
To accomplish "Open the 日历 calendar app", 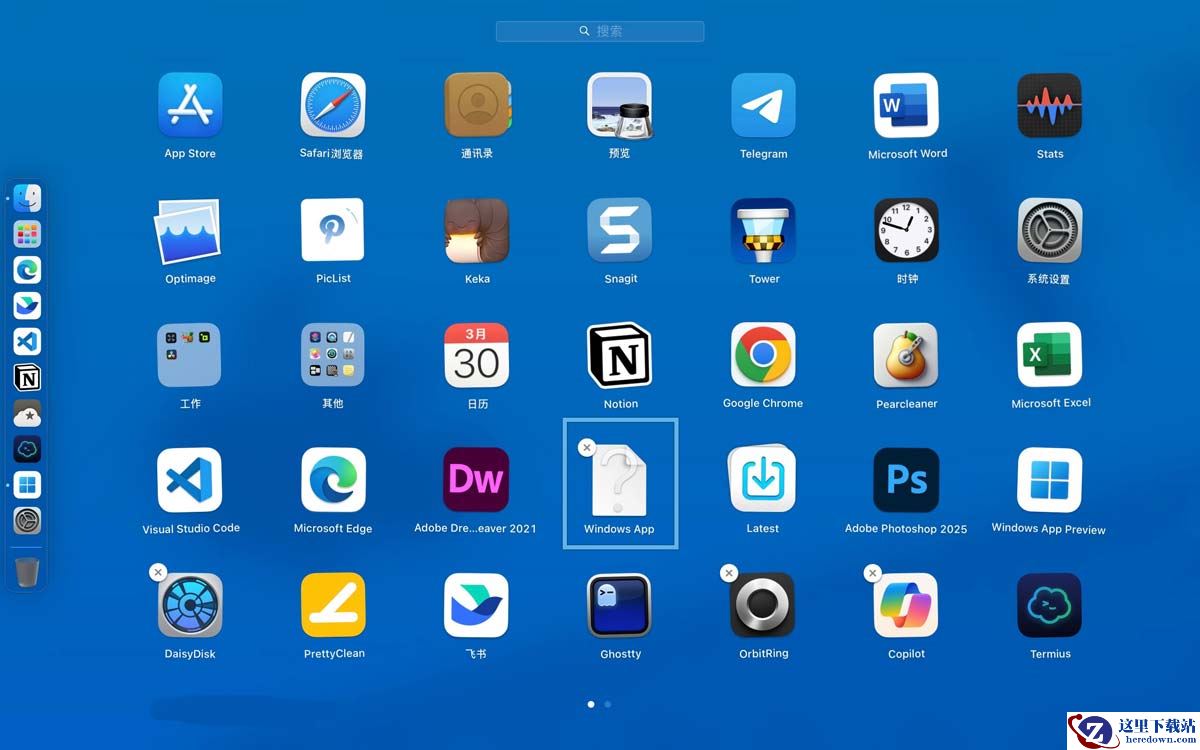I will (x=477, y=355).
